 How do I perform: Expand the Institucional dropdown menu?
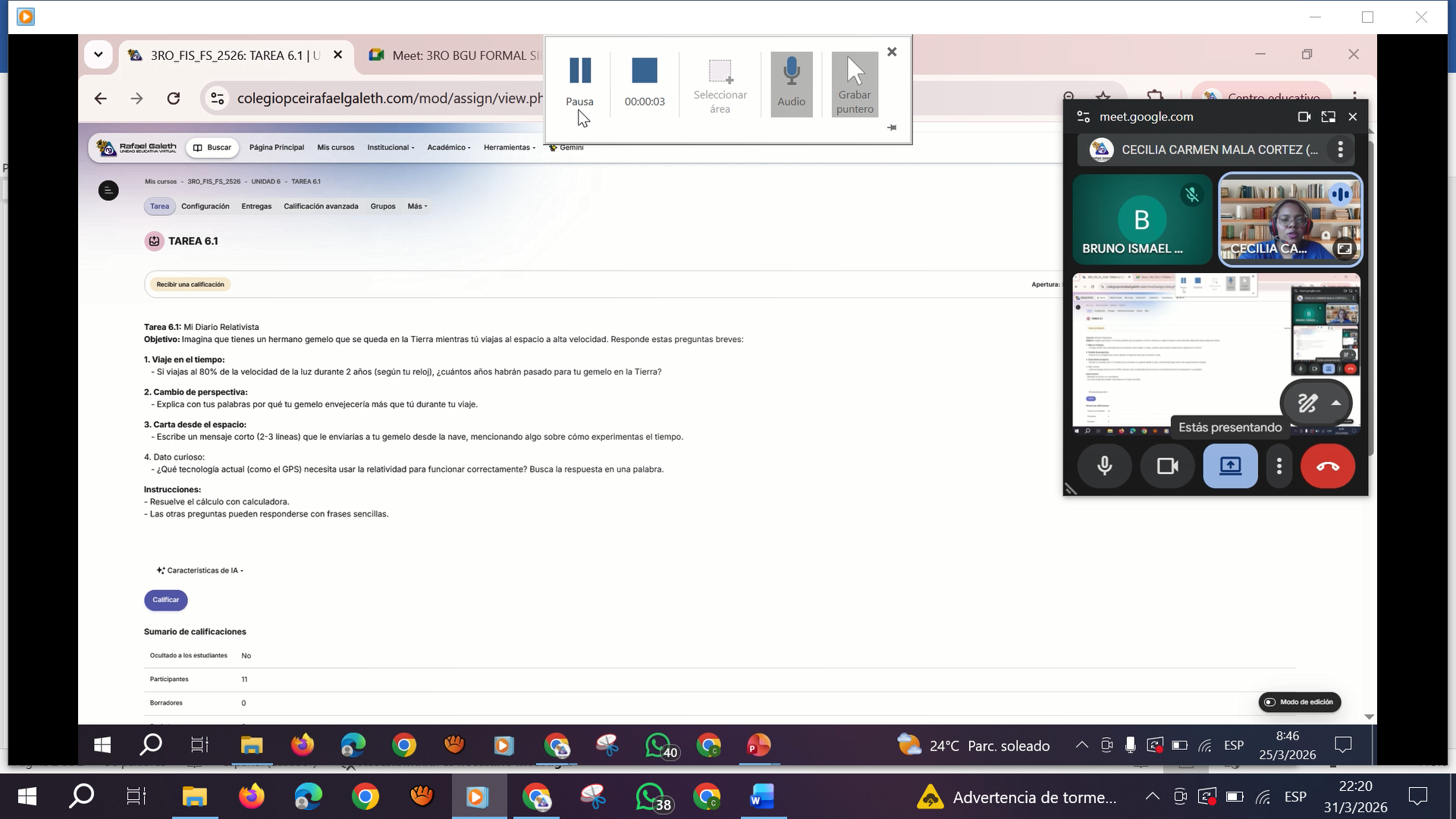tap(391, 148)
